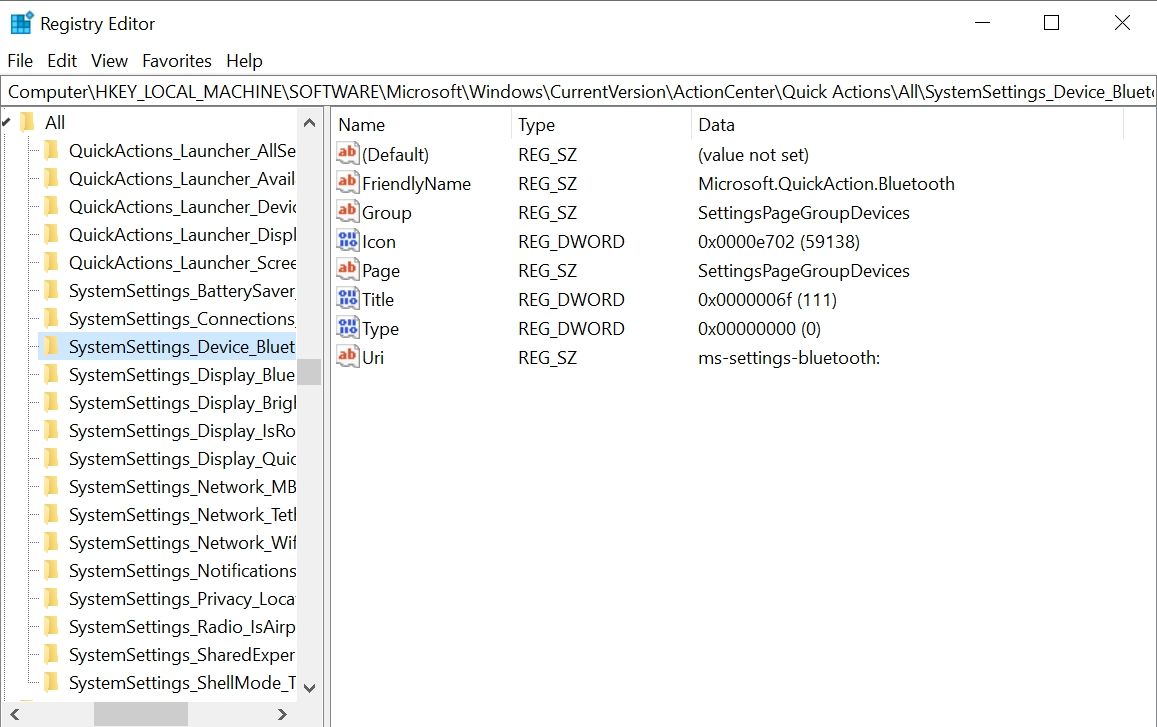Viewport: 1157px width, 727px height.
Task: Click folder icon of SystemSettings_Display_Blue key
Action: (x=51, y=375)
